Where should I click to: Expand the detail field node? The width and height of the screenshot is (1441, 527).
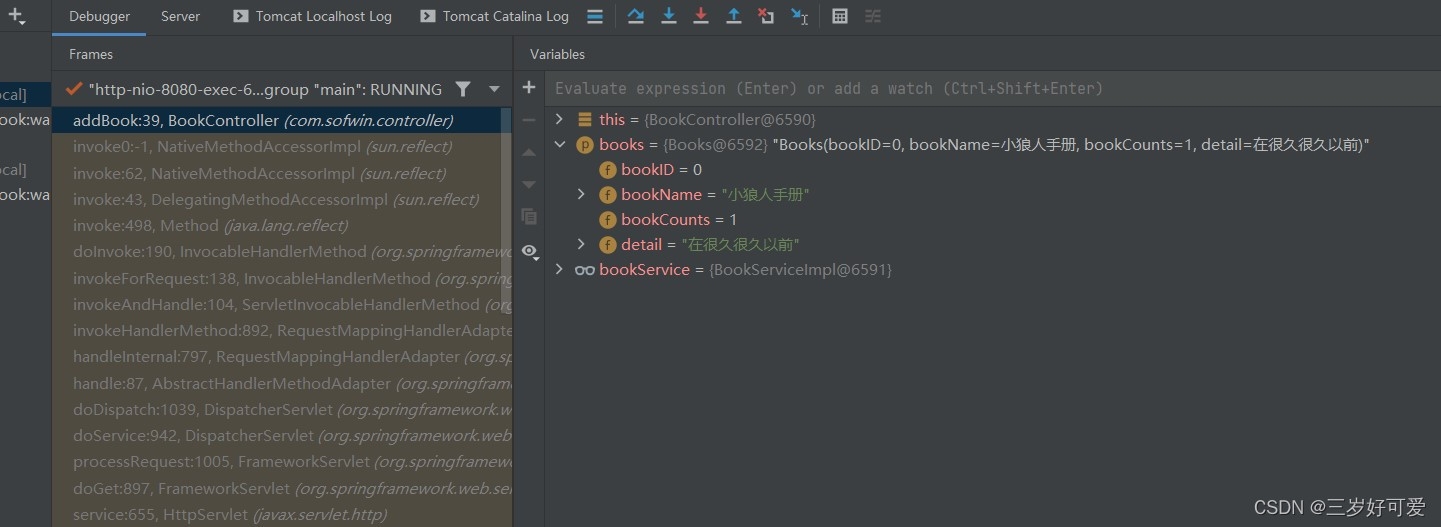tap(581, 244)
